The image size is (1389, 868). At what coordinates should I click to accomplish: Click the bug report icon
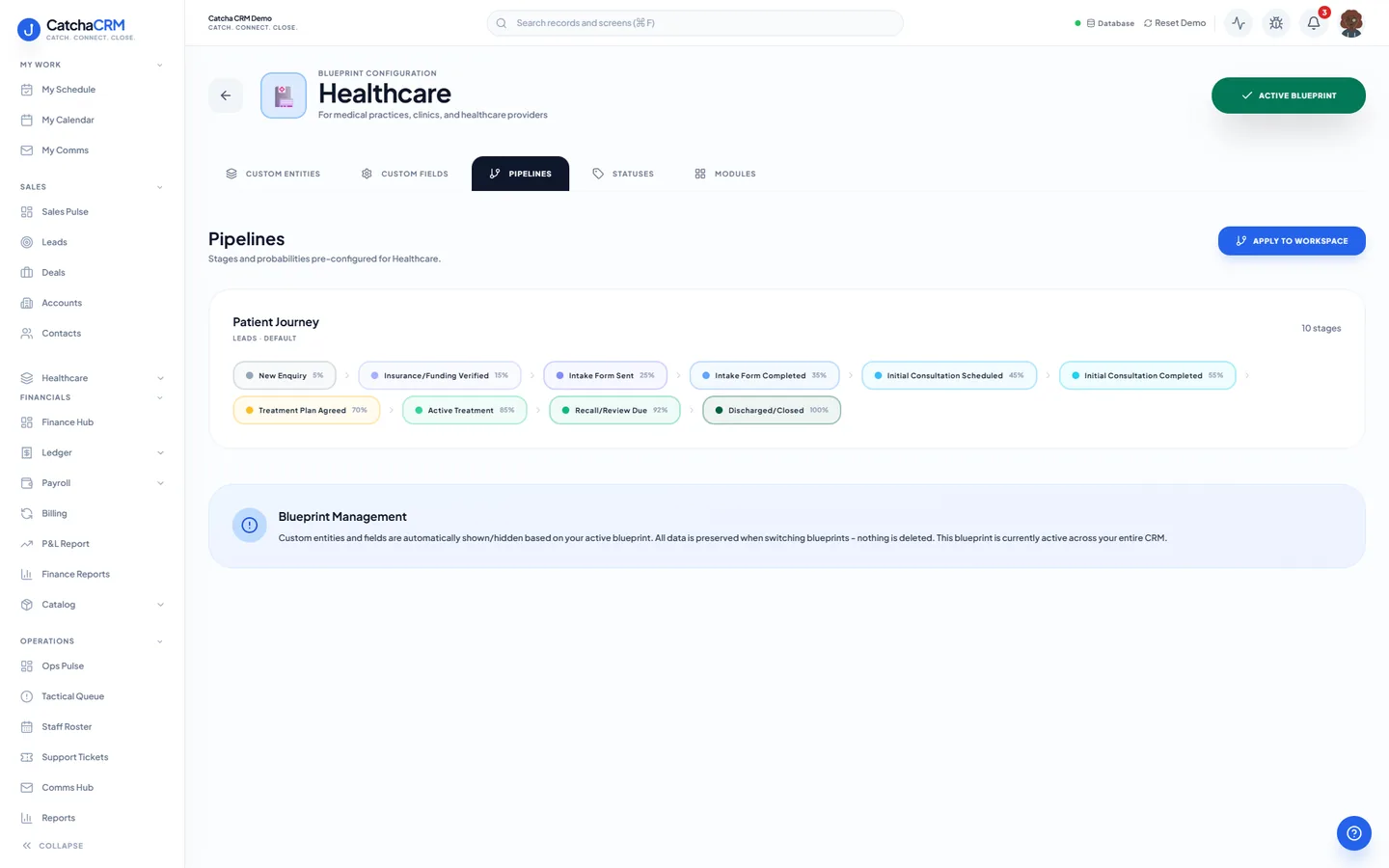[x=1276, y=23]
